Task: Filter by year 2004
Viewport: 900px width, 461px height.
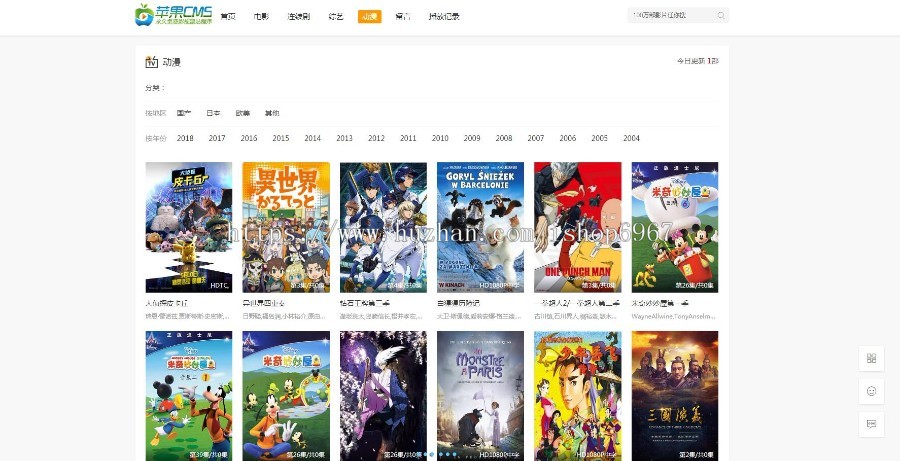Action: [x=631, y=138]
